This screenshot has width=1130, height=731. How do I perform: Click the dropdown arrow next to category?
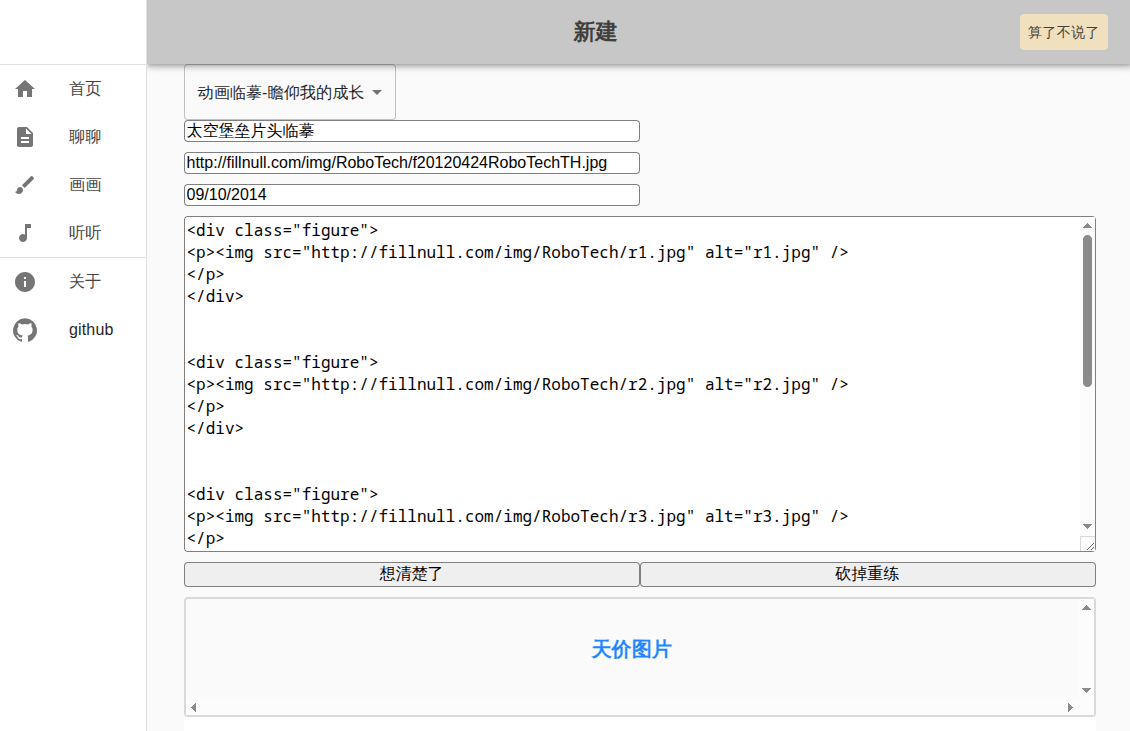[x=377, y=93]
